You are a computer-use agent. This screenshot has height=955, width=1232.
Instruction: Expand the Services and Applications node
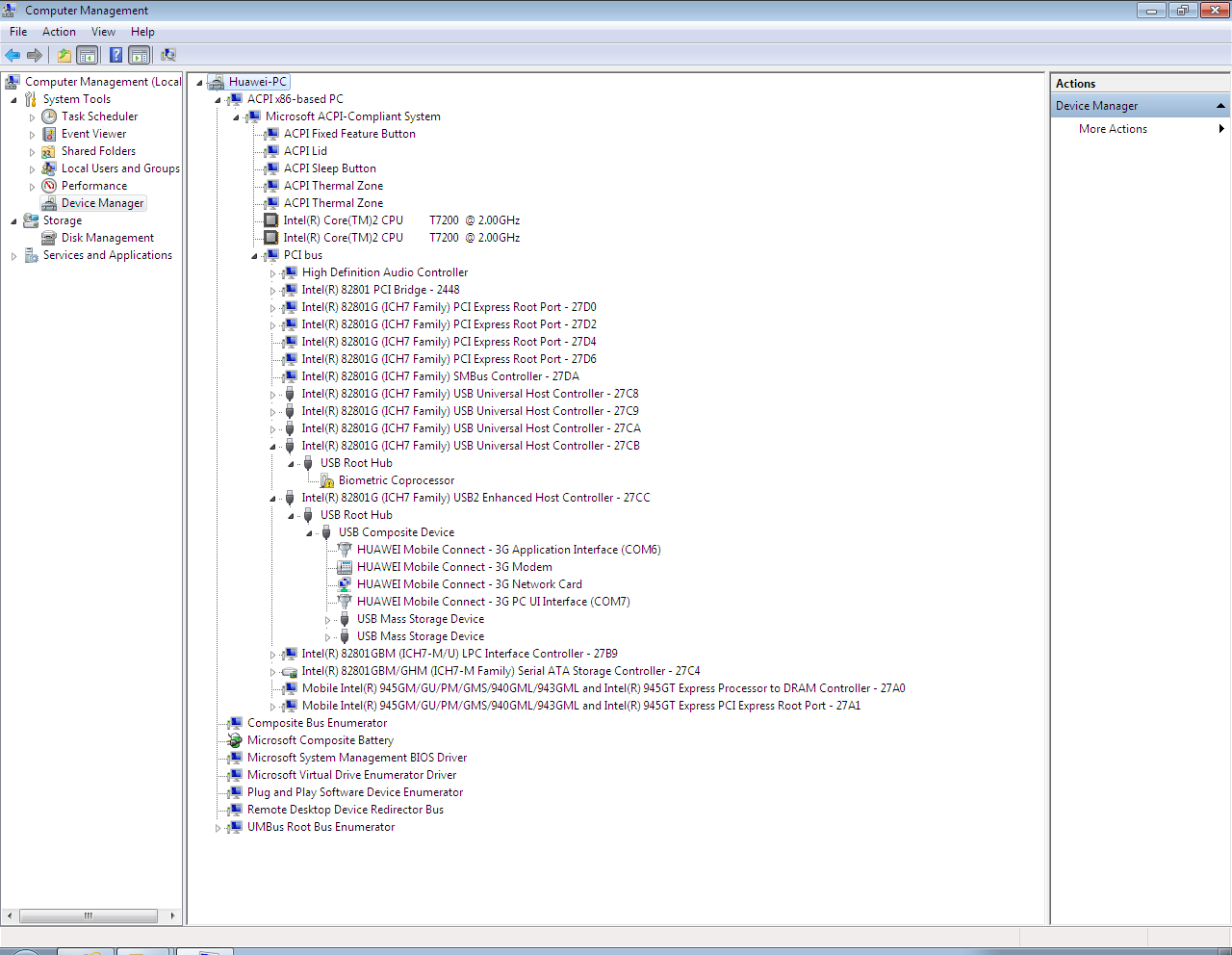point(13,256)
